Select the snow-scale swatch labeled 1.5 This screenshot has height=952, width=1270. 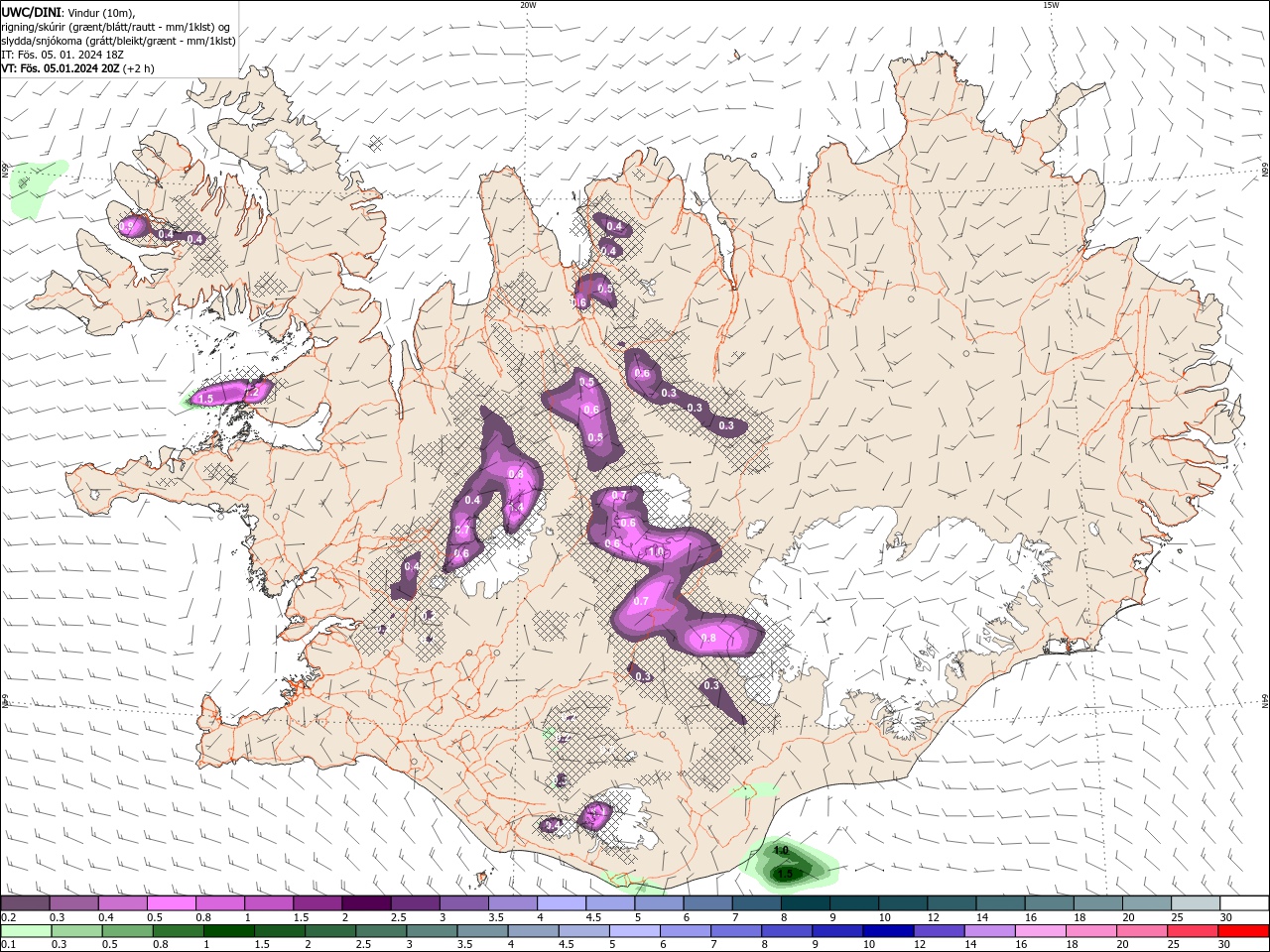pos(317,903)
